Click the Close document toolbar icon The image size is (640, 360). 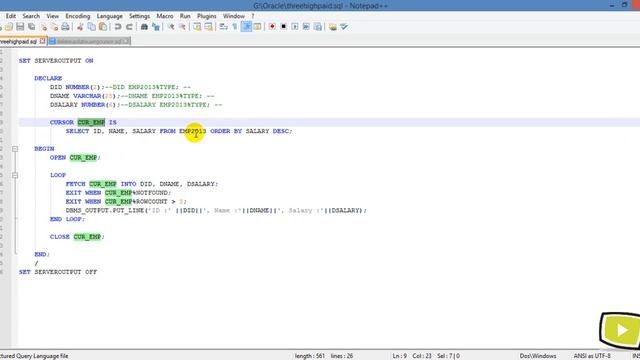(43, 27)
